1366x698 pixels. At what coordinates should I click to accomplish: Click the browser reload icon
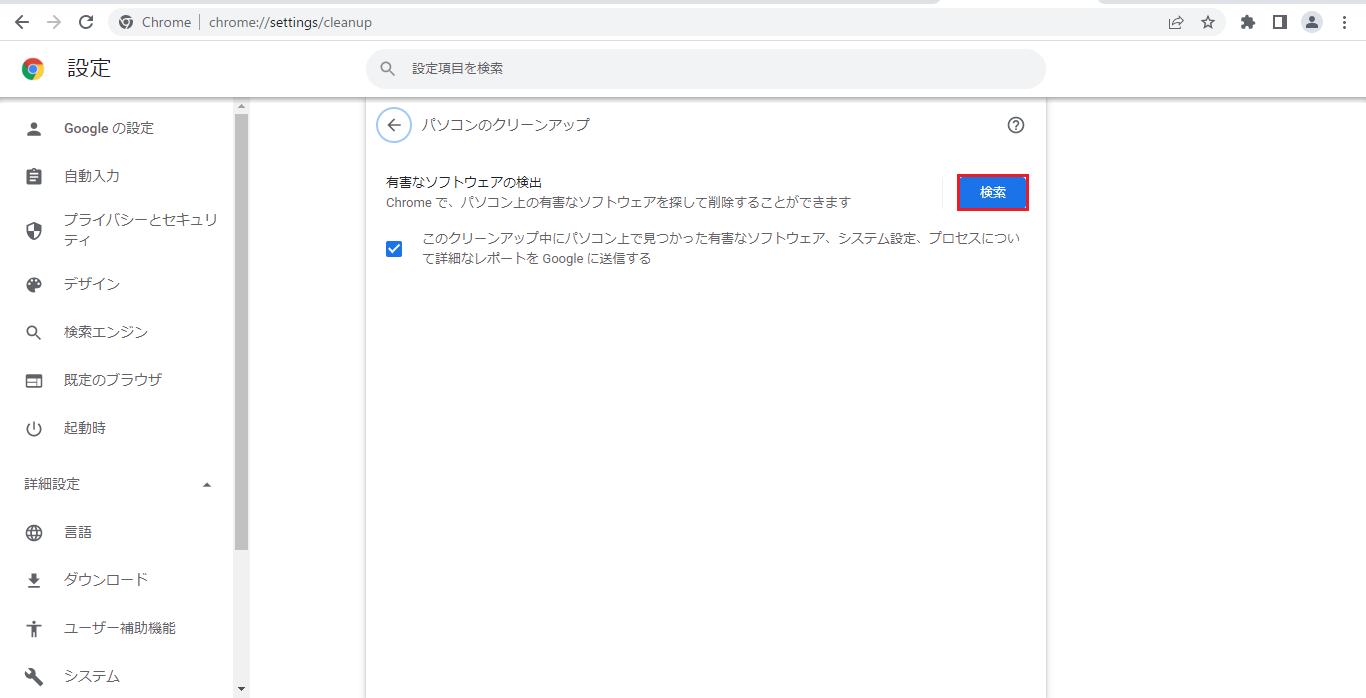click(86, 22)
